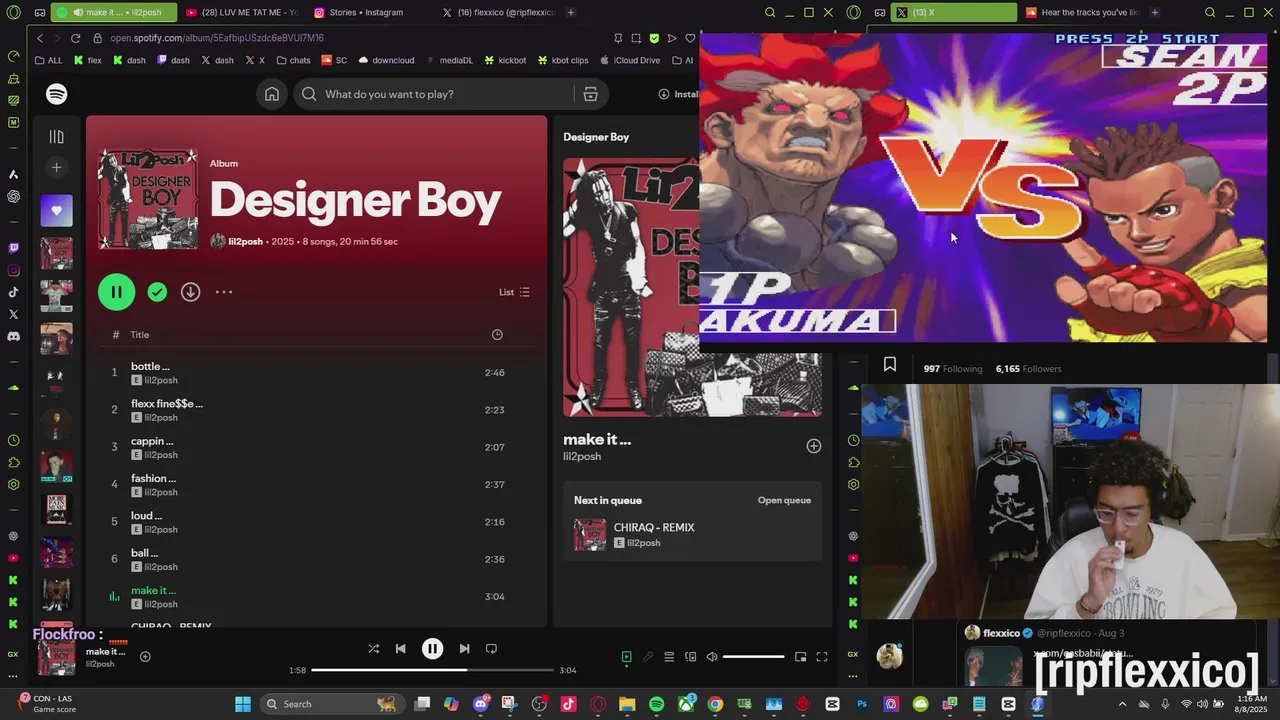This screenshot has height=720, width=1280.
Task: Toggle Now Playing view
Action: pyautogui.click(x=626, y=657)
